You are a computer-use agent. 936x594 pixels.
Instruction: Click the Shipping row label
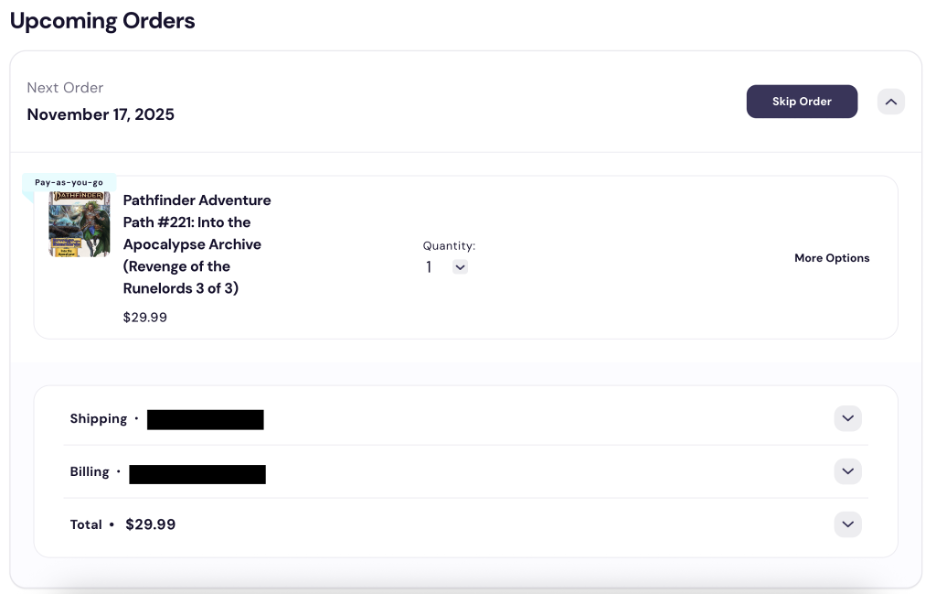coord(98,419)
